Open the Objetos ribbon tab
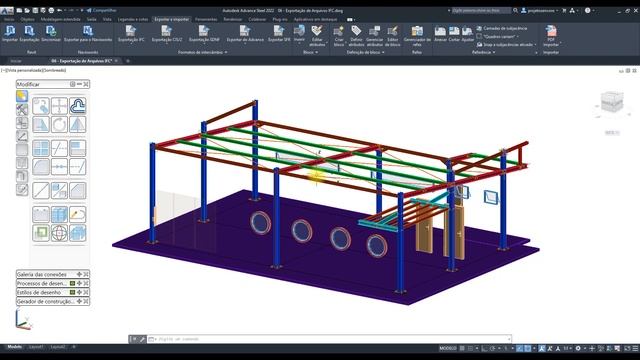 click(x=27, y=19)
